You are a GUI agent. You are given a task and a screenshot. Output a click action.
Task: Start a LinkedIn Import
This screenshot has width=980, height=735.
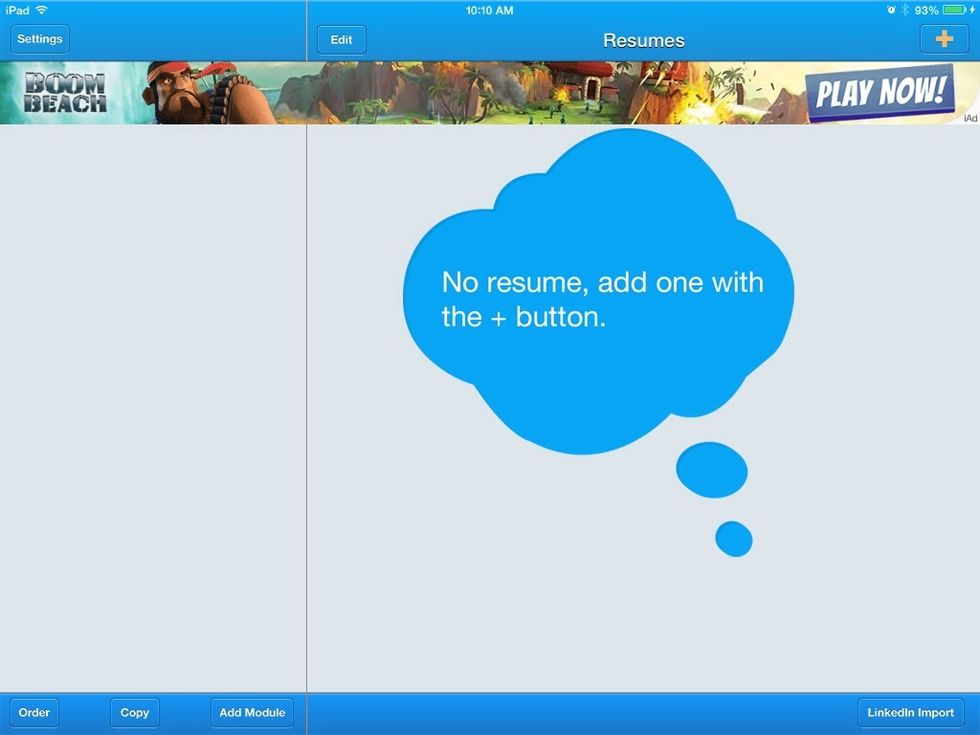pyautogui.click(x=911, y=713)
